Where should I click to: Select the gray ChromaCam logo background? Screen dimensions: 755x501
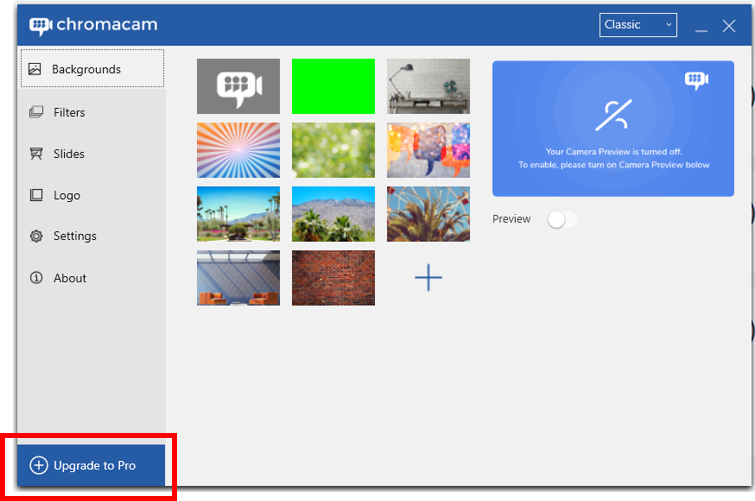pos(238,86)
